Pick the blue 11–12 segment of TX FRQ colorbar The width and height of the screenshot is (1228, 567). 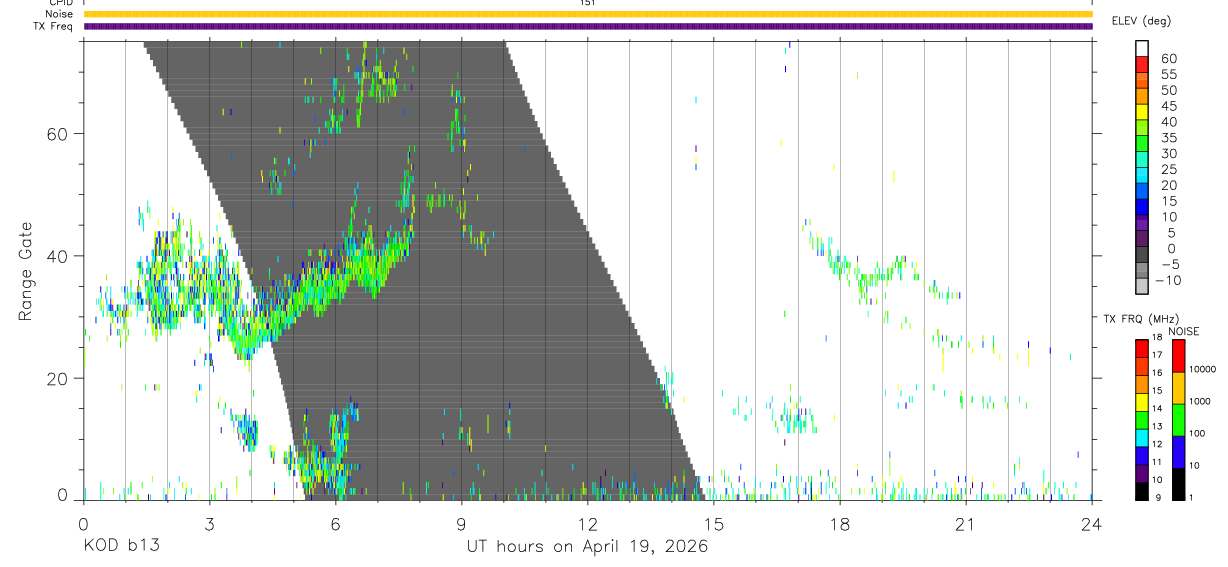click(1142, 456)
